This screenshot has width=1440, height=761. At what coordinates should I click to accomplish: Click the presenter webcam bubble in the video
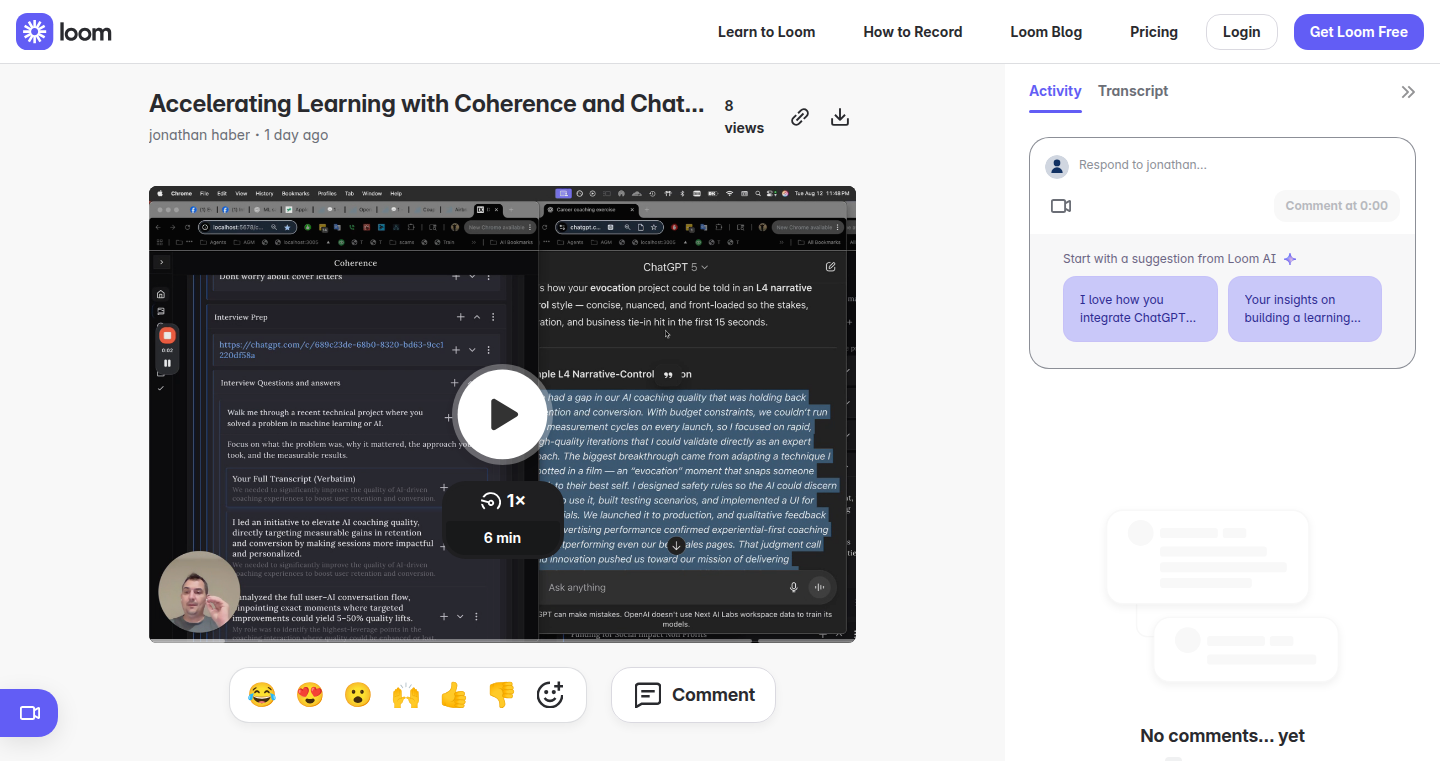click(x=199, y=592)
